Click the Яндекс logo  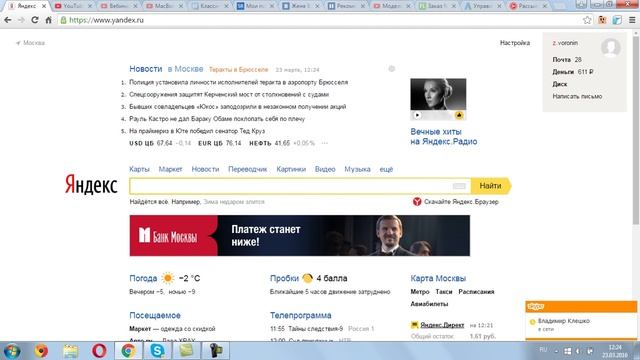click(x=91, y=185)
